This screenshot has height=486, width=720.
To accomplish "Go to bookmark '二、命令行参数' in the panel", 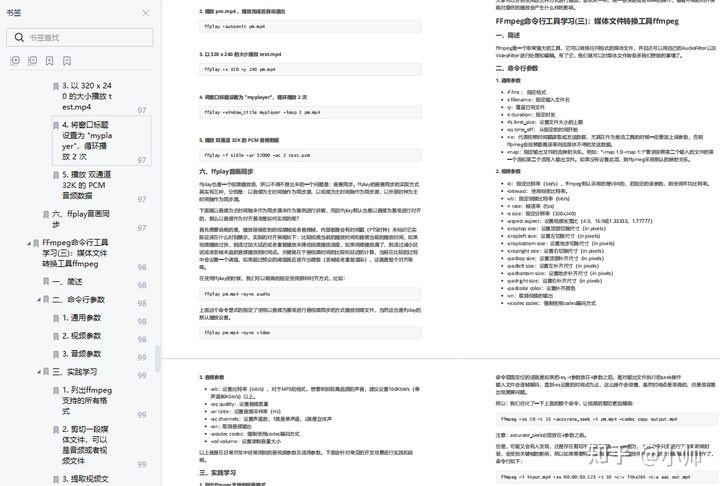I will 79,300.
